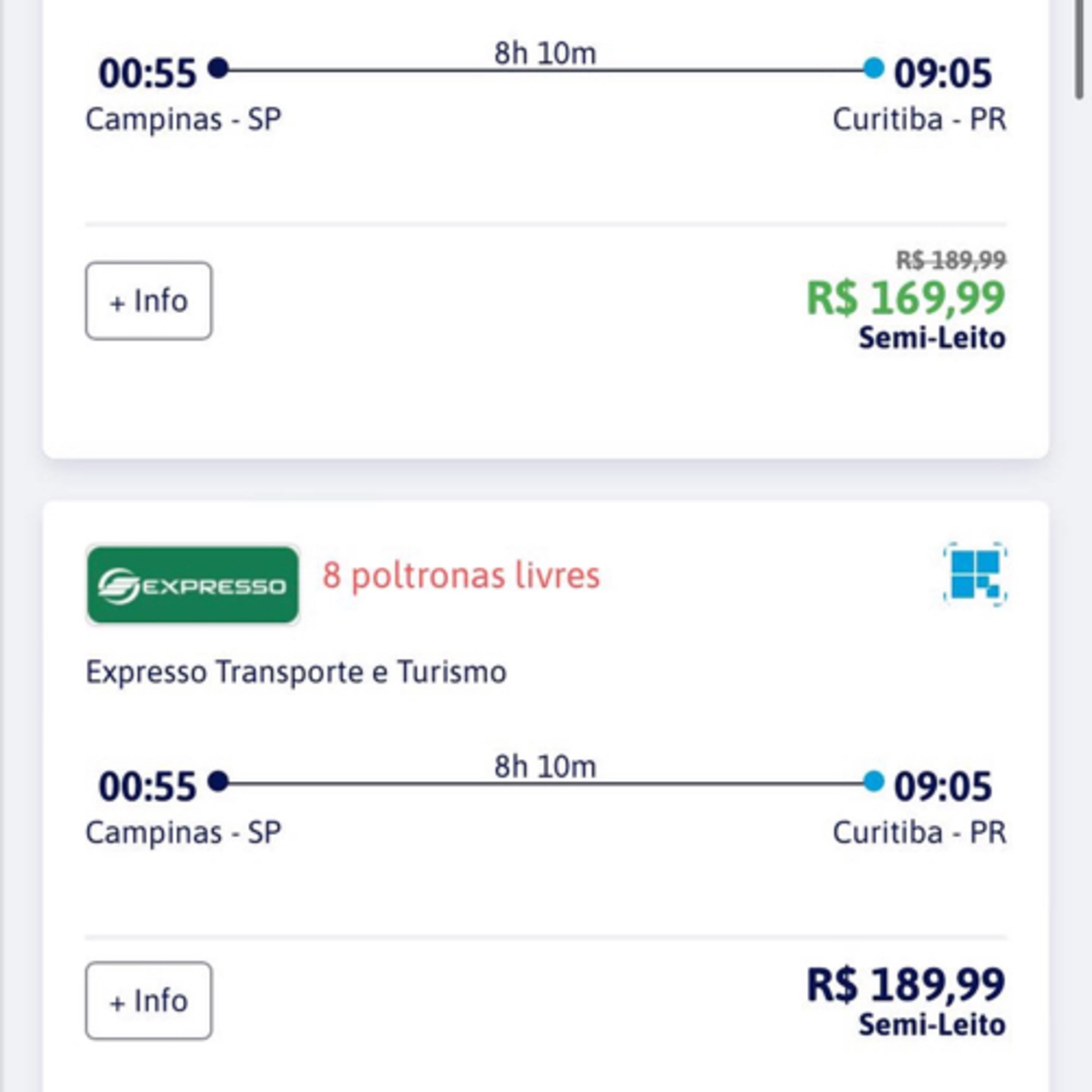
Task: Click the Campinas - SP origin on the first trip
Action: point(183,119)
